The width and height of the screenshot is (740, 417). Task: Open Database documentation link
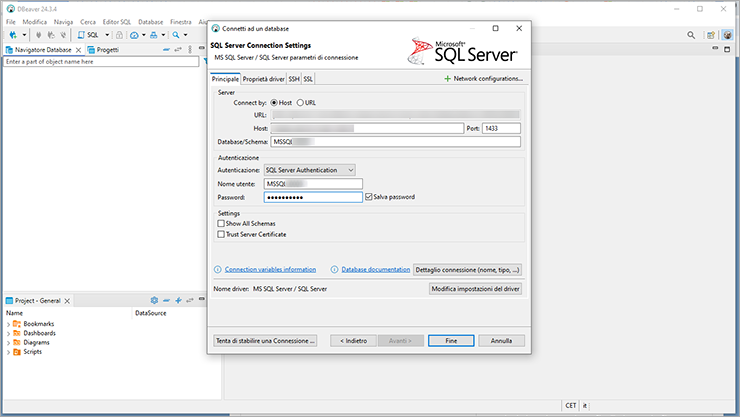[376, 269]
